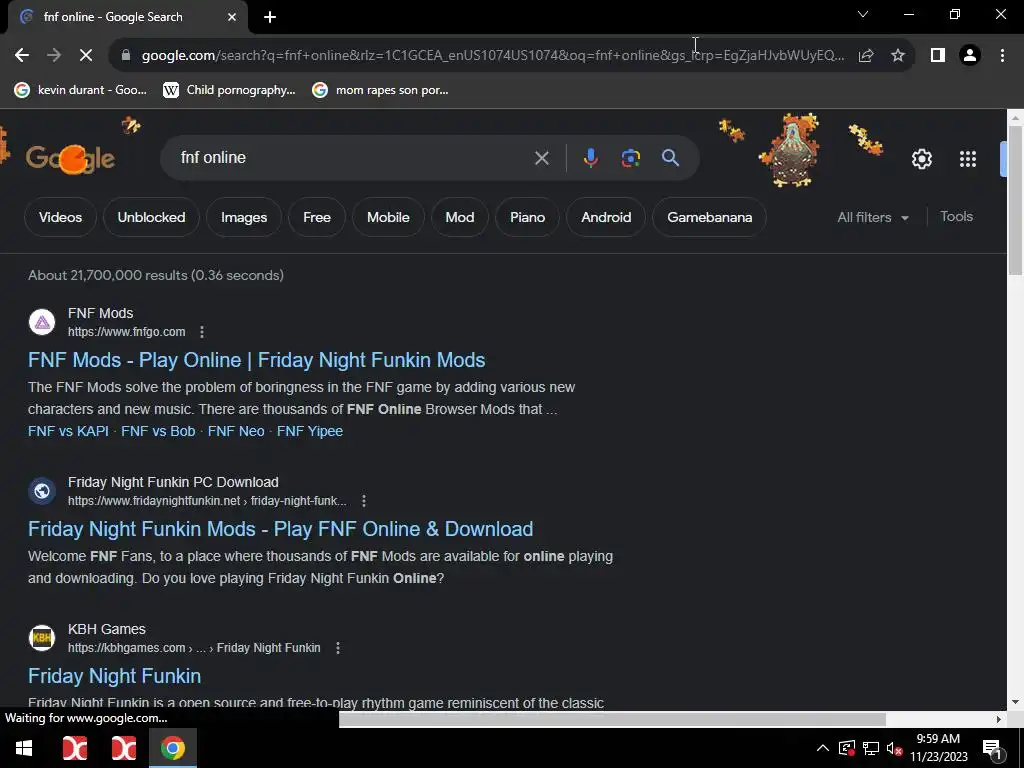Click the KBH Games favicon
The width and height of the screenshot is (1024, 768).
[x=42, y=638]
